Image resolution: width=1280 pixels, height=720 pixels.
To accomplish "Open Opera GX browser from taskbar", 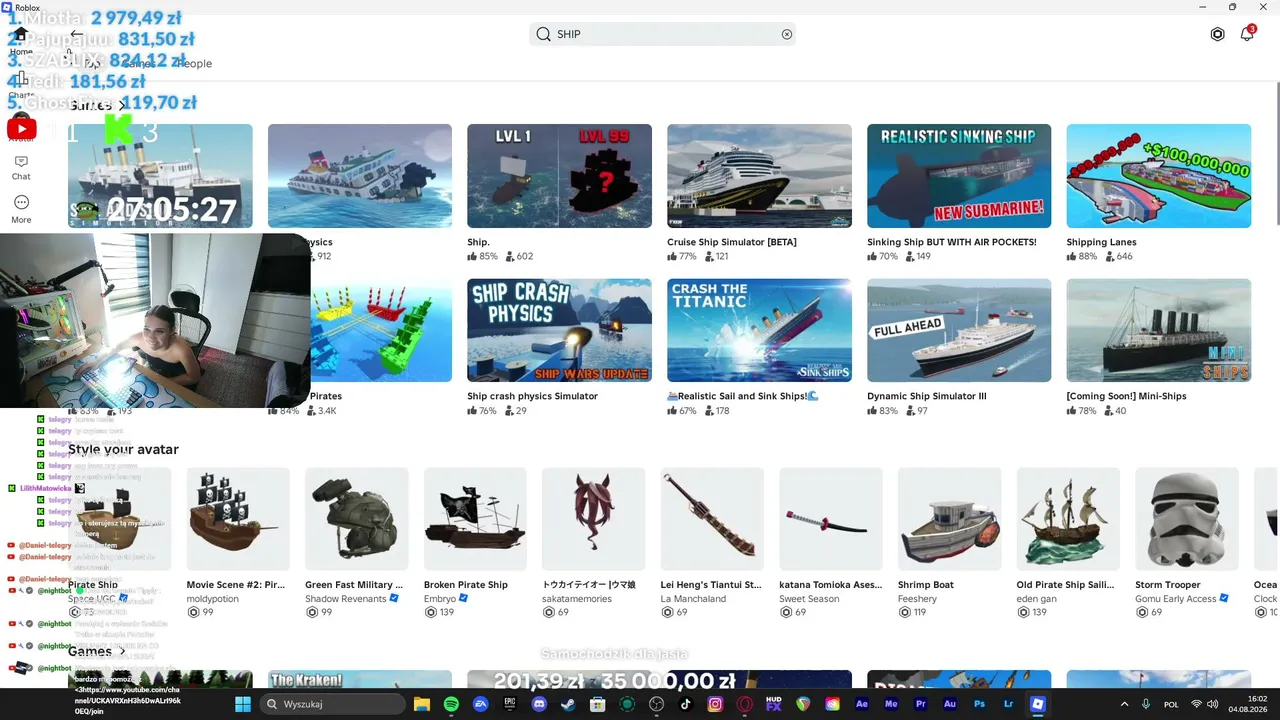I will click(744, 704).
